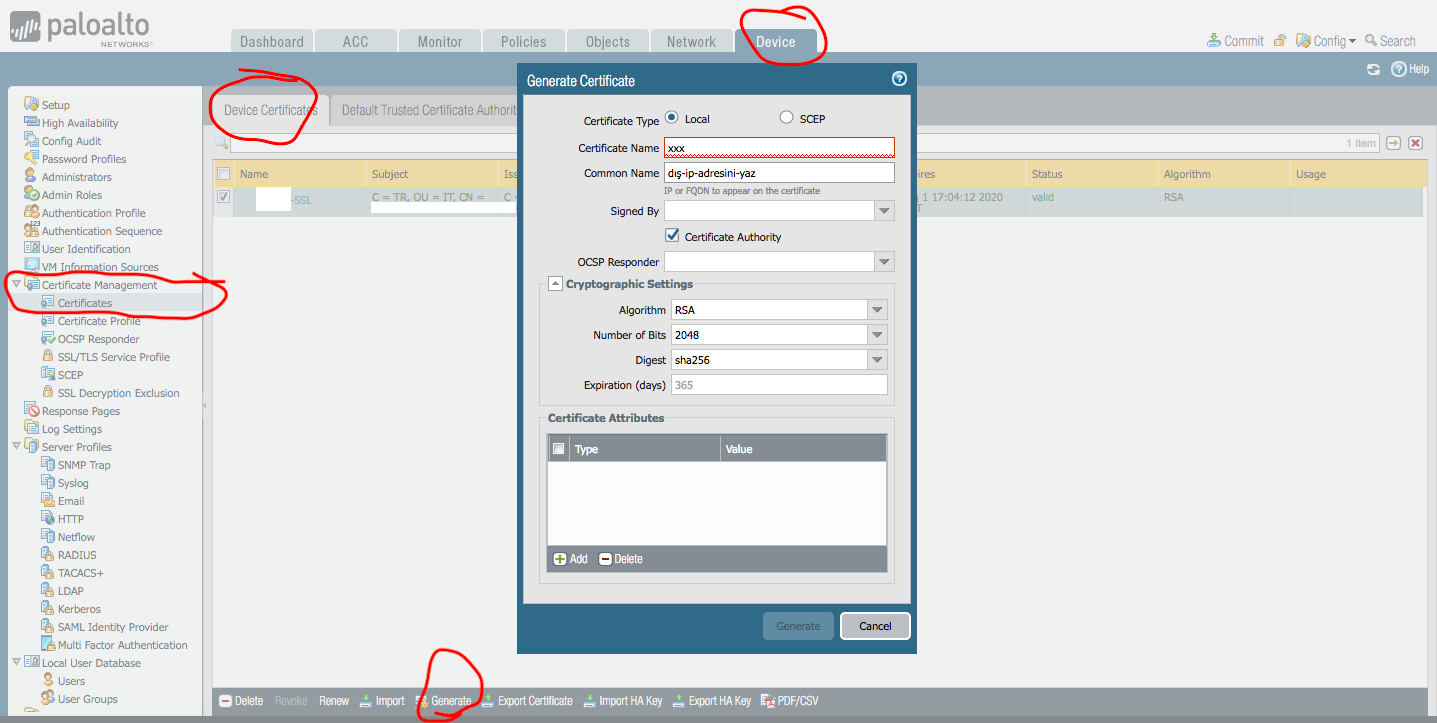The width and height of the screenshot is (1437, 723).
Task: Click the Common Name input field
Action: 779,173
